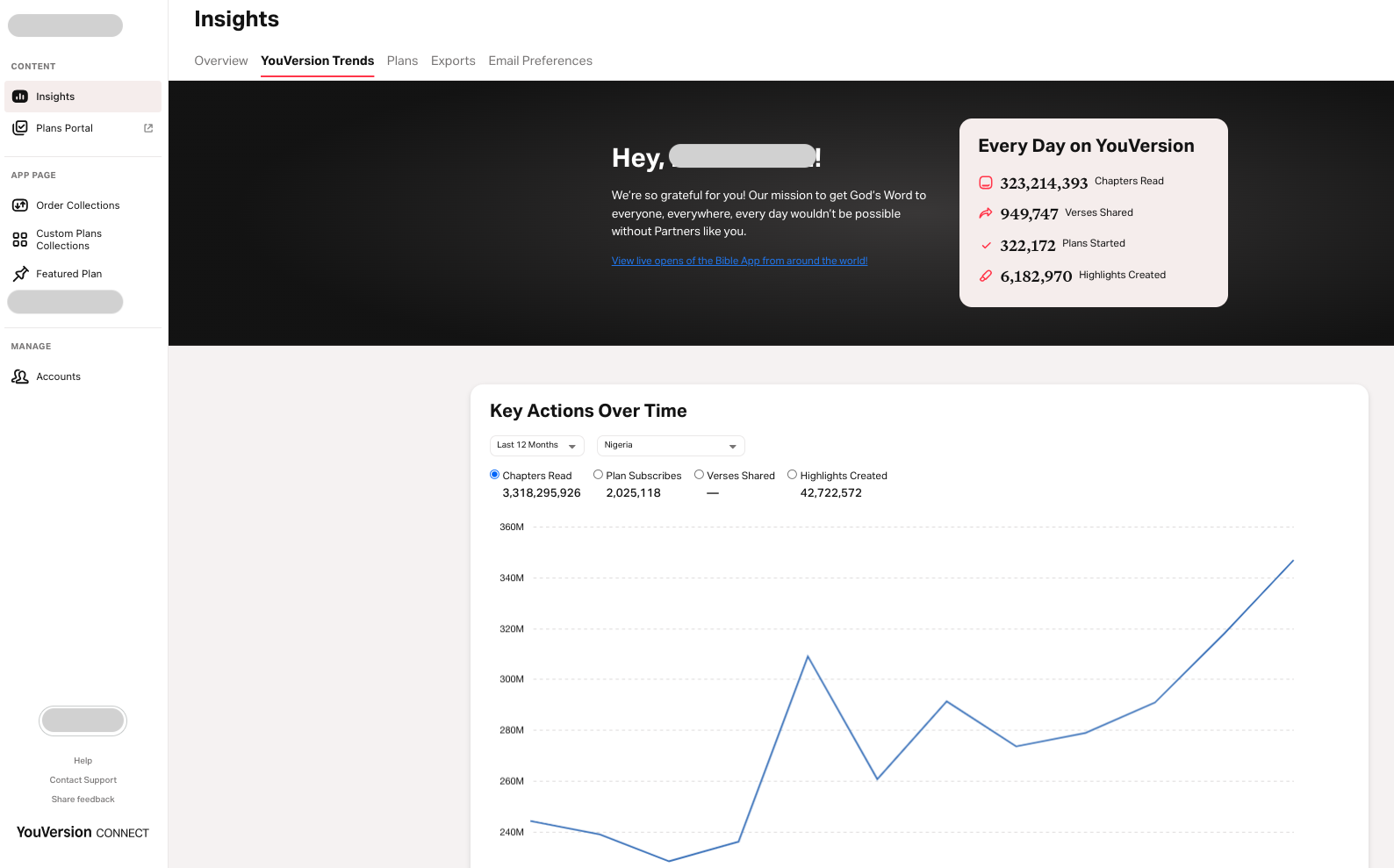Click the 949,747 Verses Shared figure
This screenshot has width=1394, height=868.
[x=1029, y=213]
